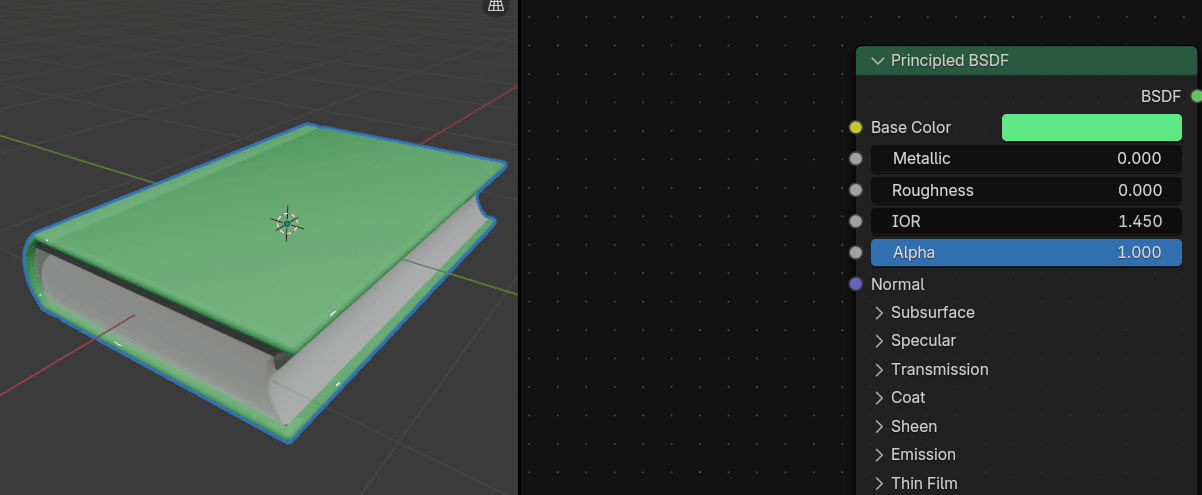
Task: Click the Metallic input socket
Action: [856, 159]
